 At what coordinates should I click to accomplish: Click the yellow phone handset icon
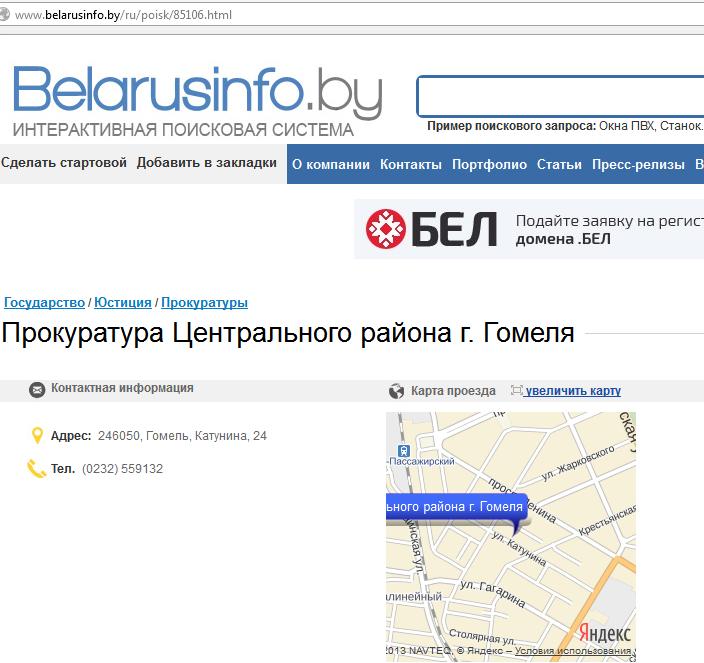(x=37, y=468)
